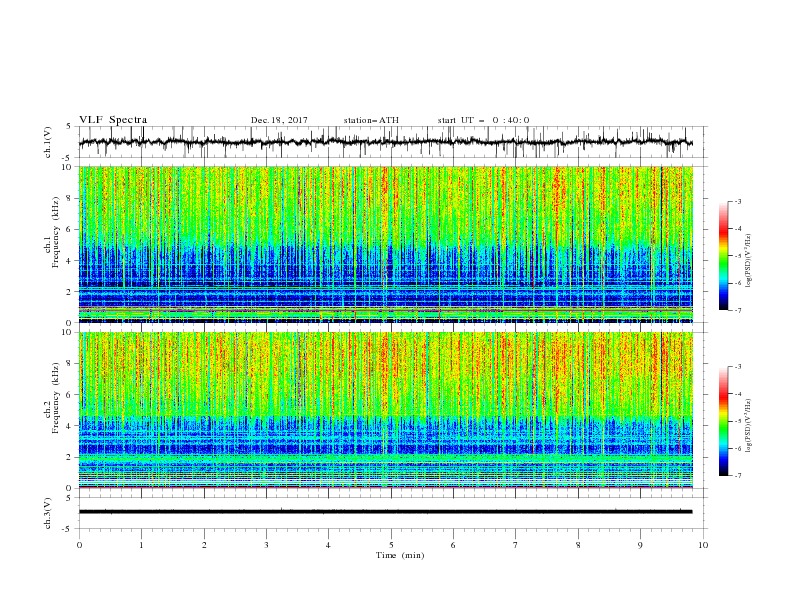Select the date text "Dec. 18, 2017"
This screenshot has height=612, width=792.
pyautogui.click(x=279, y=120)
